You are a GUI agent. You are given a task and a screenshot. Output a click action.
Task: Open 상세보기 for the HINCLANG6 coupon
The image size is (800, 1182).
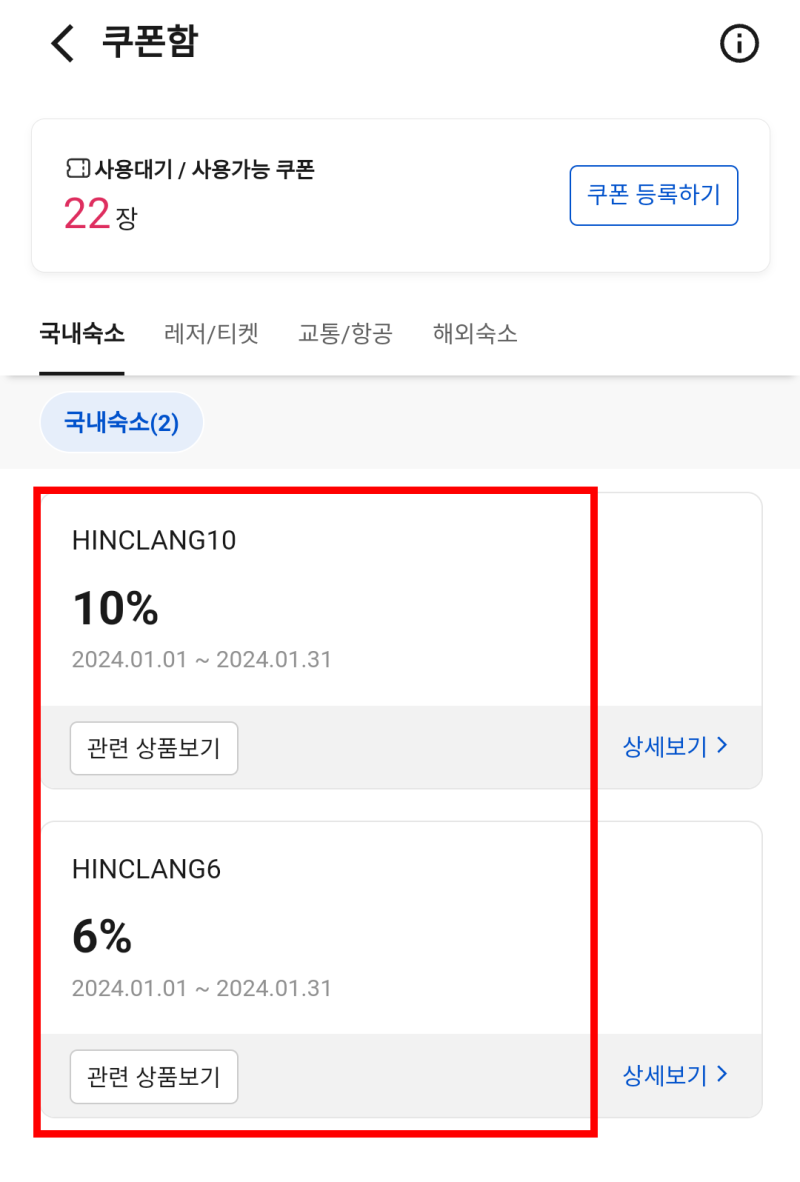point(665,1075)
